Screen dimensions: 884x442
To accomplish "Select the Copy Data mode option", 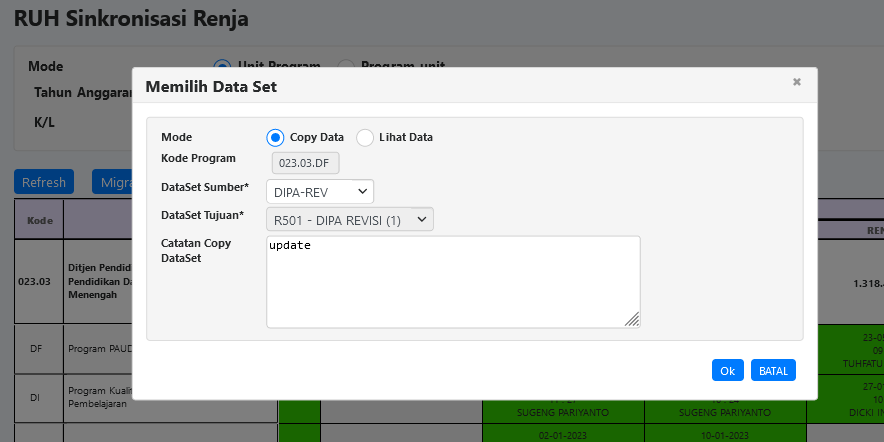I will click(275, 137).
